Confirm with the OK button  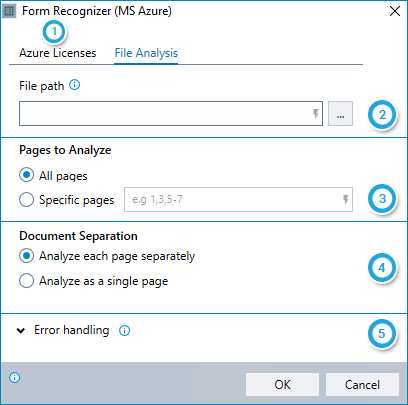point(282,385)
